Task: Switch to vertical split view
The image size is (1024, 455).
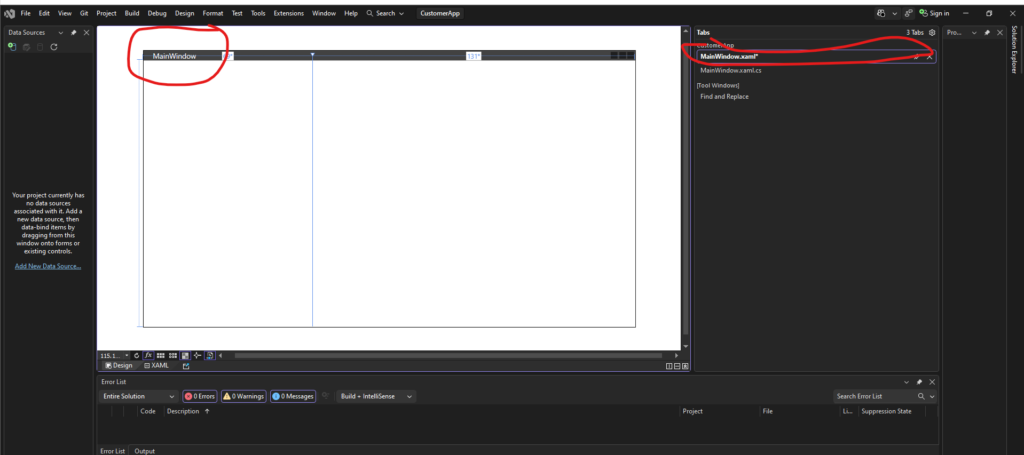Action: coord(669,366)
